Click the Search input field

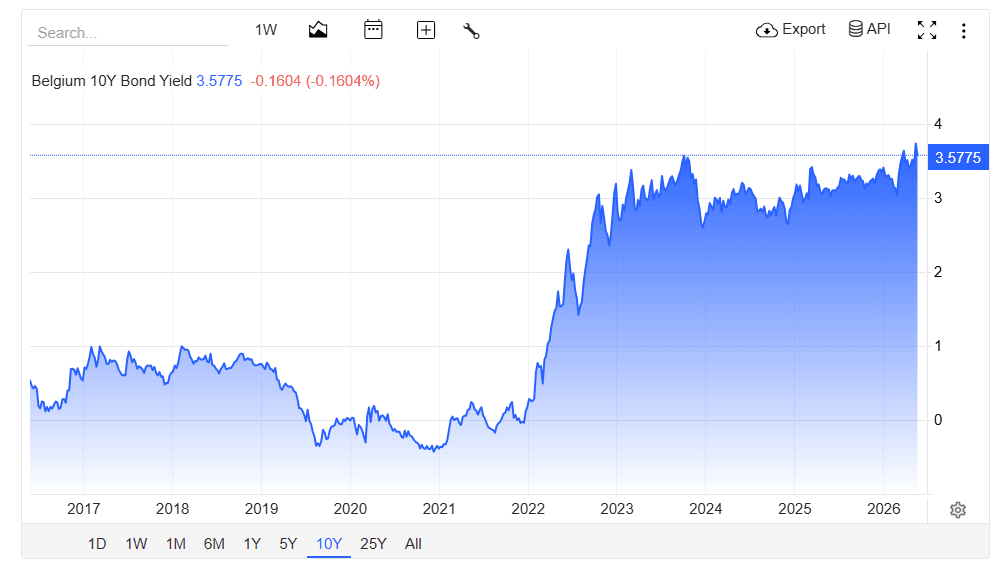[x=128, y=32]
